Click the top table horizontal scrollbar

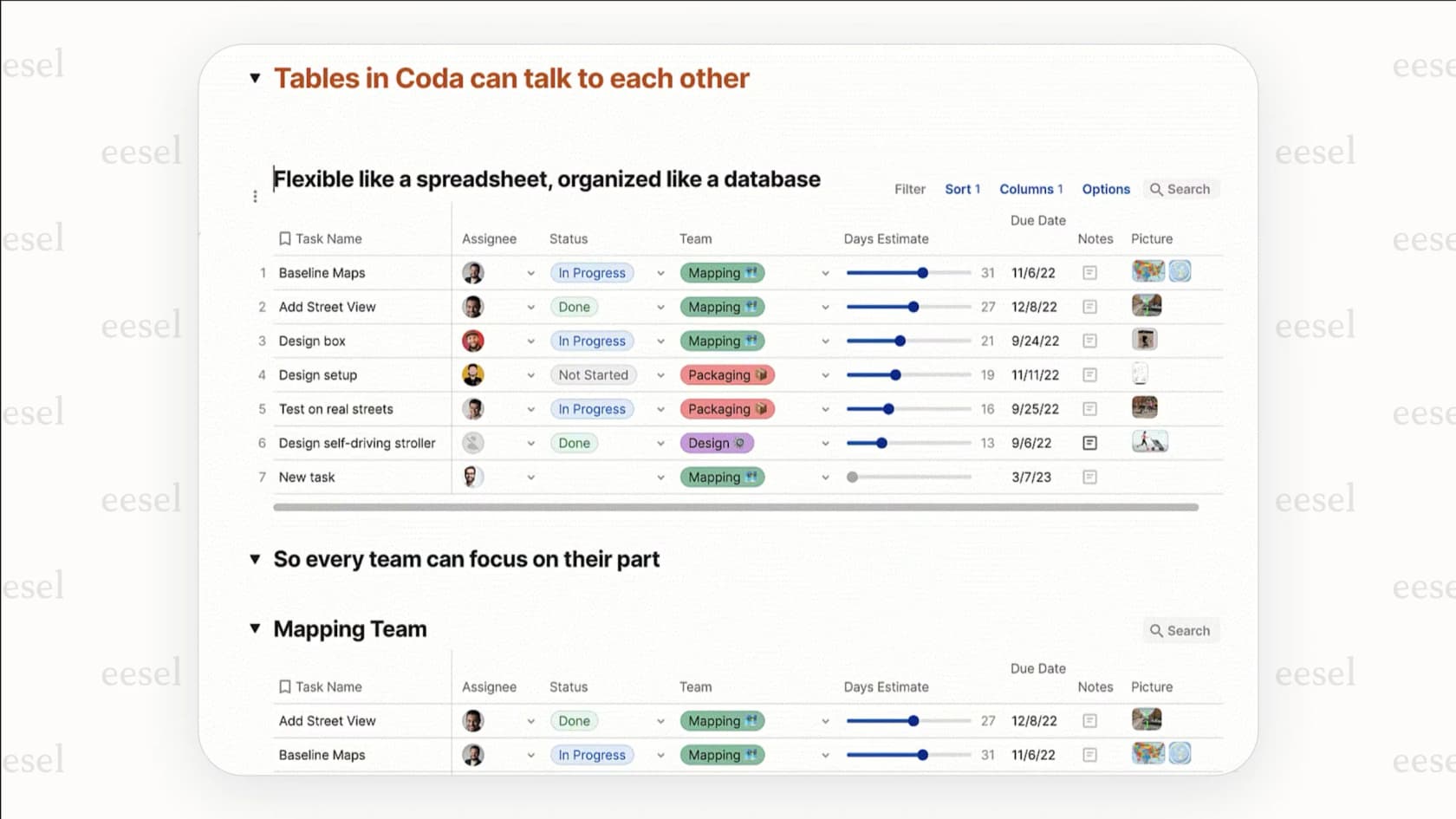736,507
